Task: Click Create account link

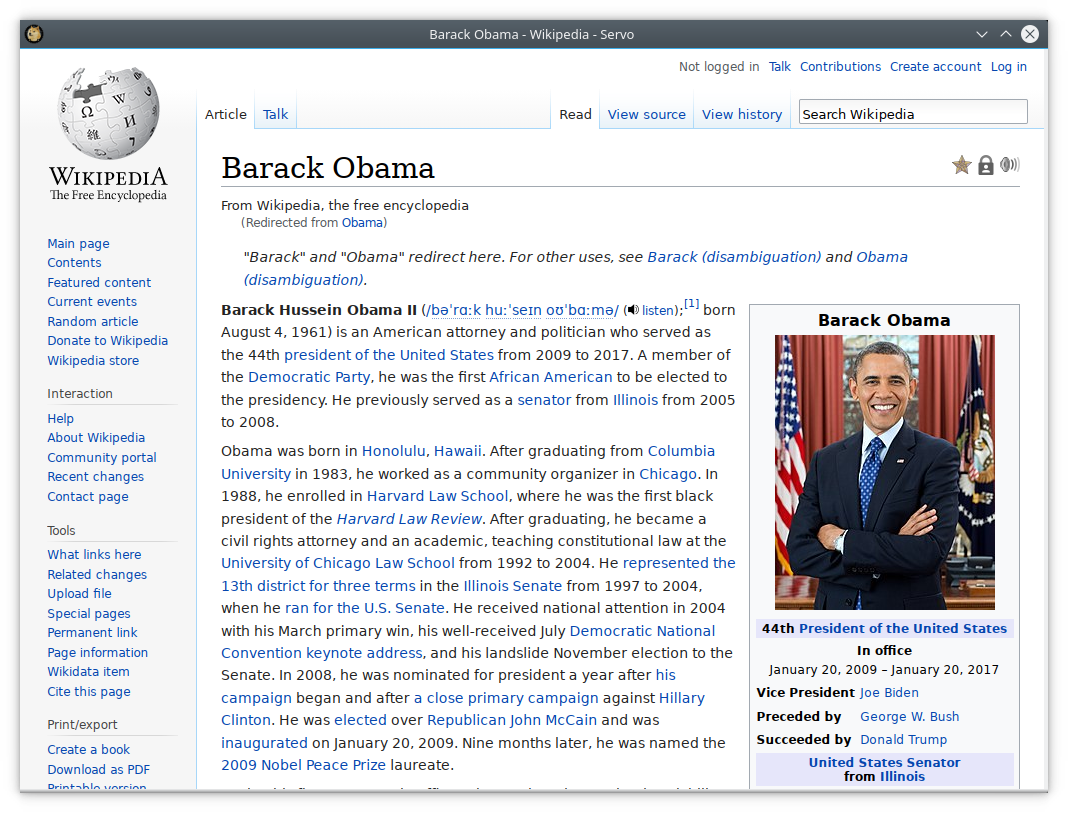Action: pos(935,67)
